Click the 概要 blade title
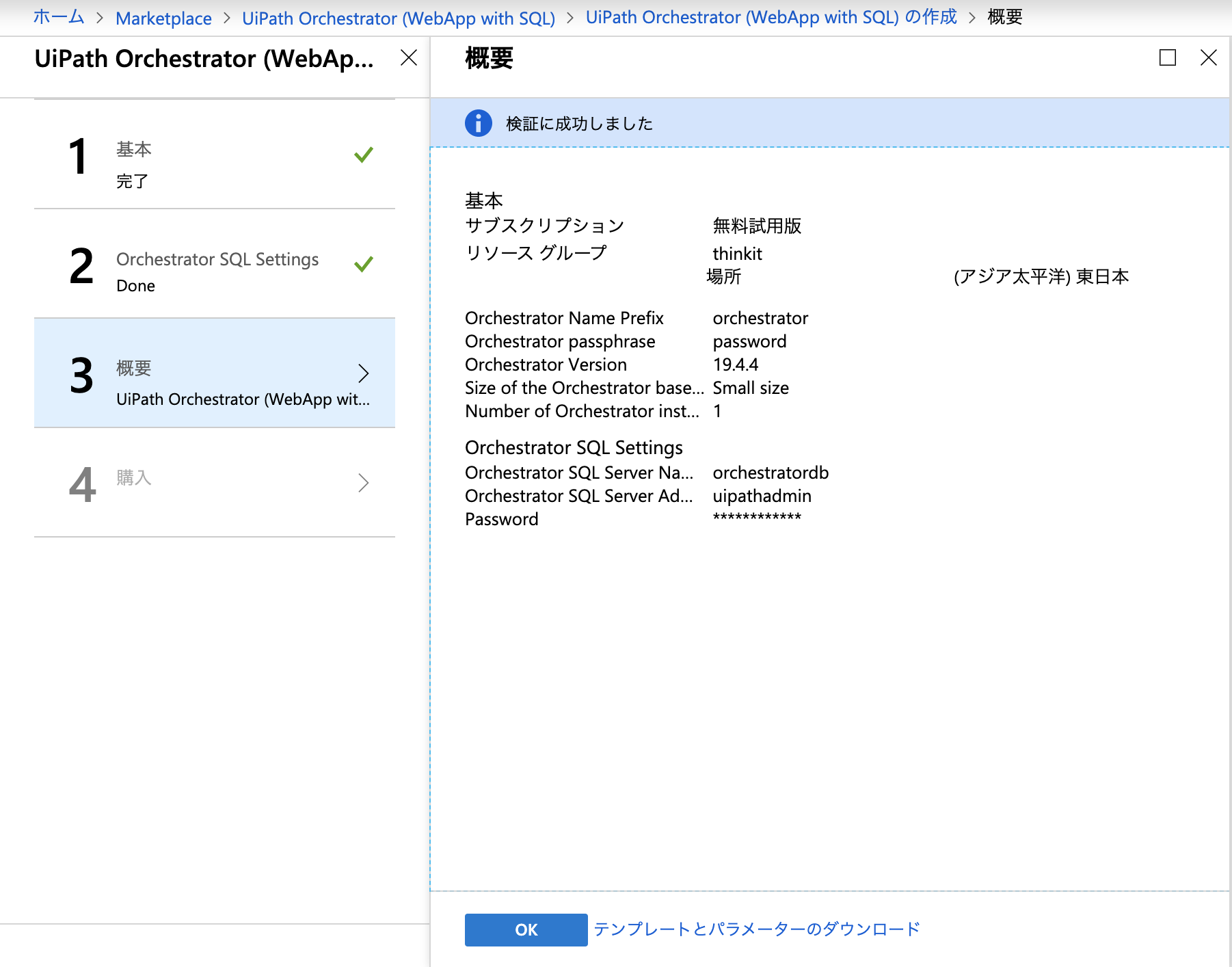This screenshot has width=1232, height=967. pos(489,58)
